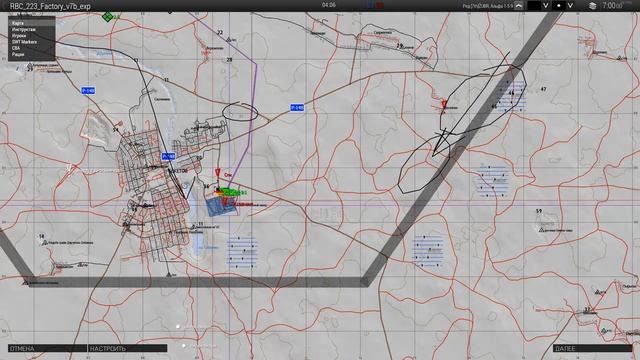Image resolution: width=640 pixels, height=360 pixels.
Task: Click the channel name label in the top bar
Action: click(x=487, y=6)
